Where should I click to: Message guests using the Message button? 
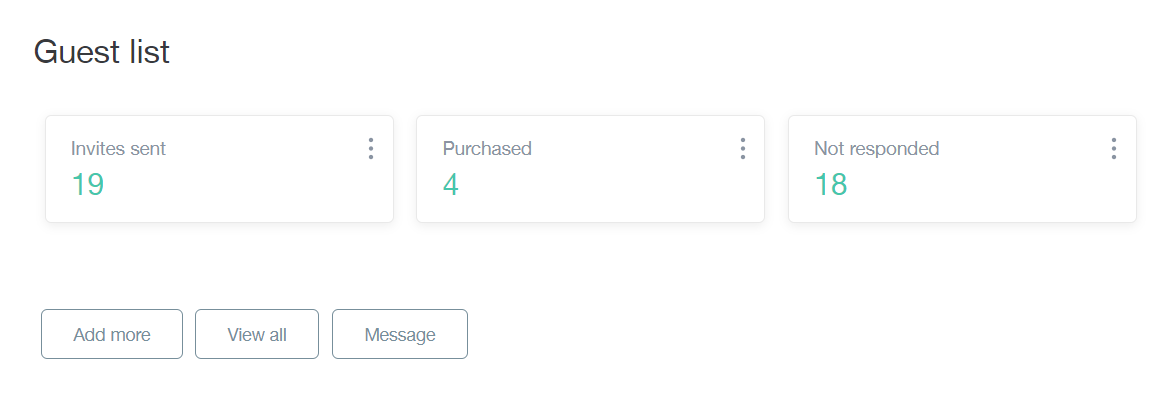click(x=400, y=334)
